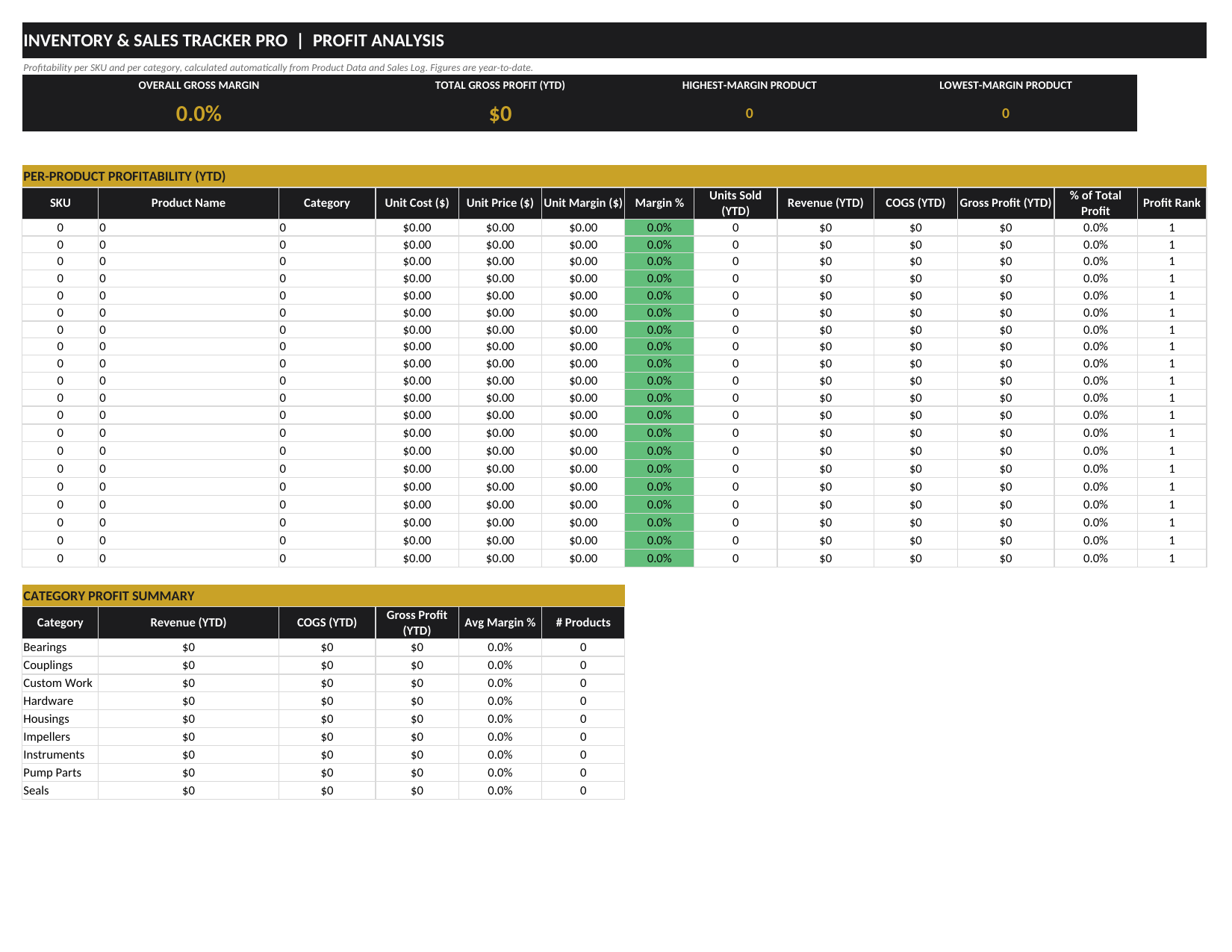Select the Instruments category row label

click(54, 755)
